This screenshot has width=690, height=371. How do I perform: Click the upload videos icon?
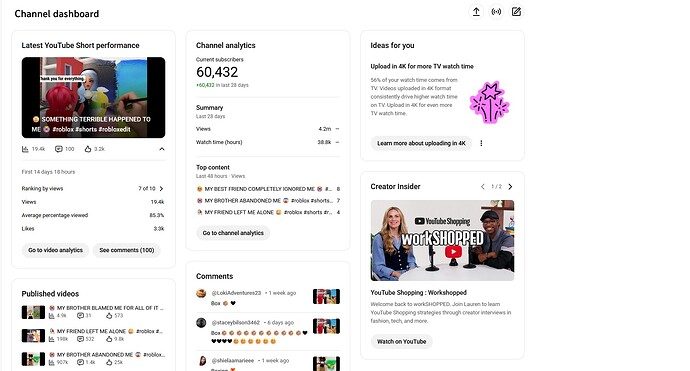(x=476, y=12)
